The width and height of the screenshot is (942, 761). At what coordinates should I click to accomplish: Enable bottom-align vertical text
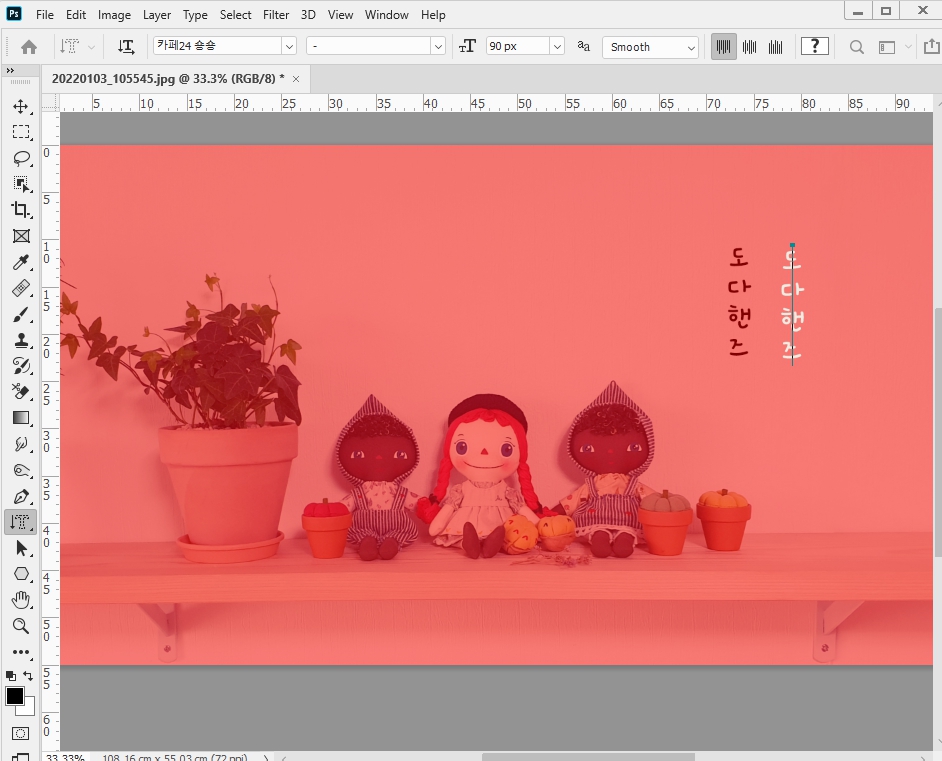776,47
